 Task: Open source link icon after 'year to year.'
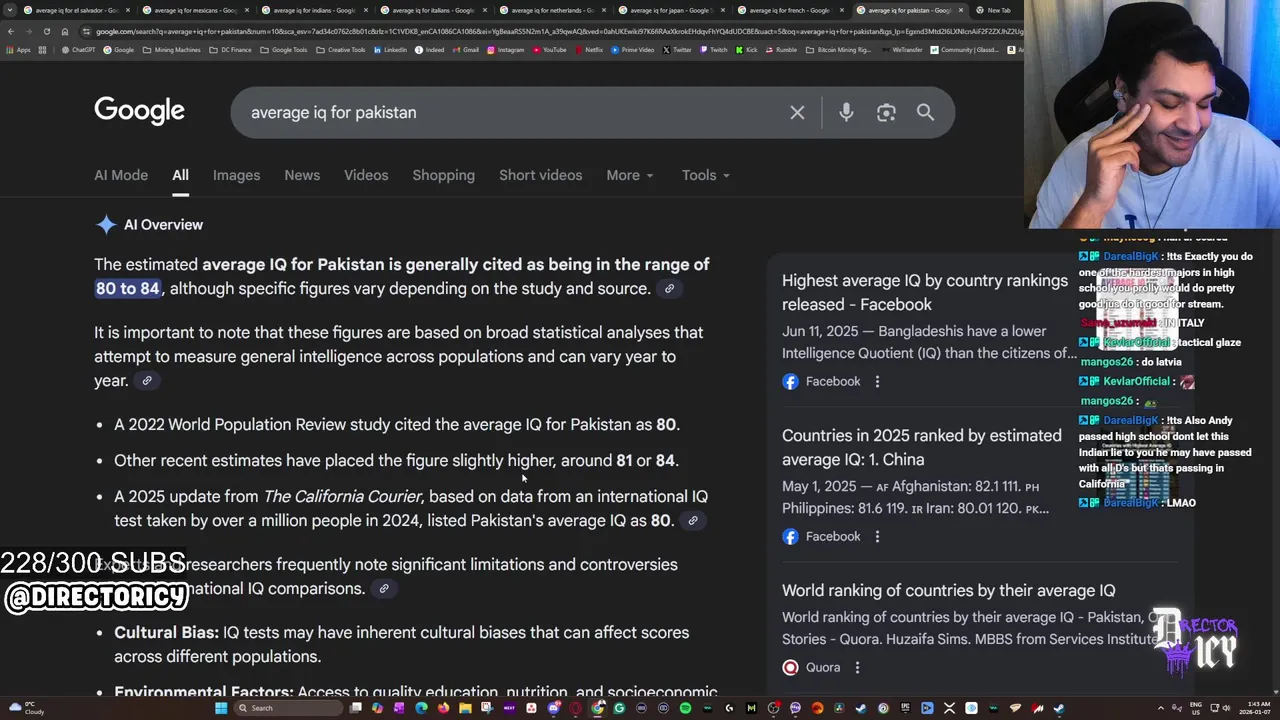pyautogui.click(x=146, y=381)
